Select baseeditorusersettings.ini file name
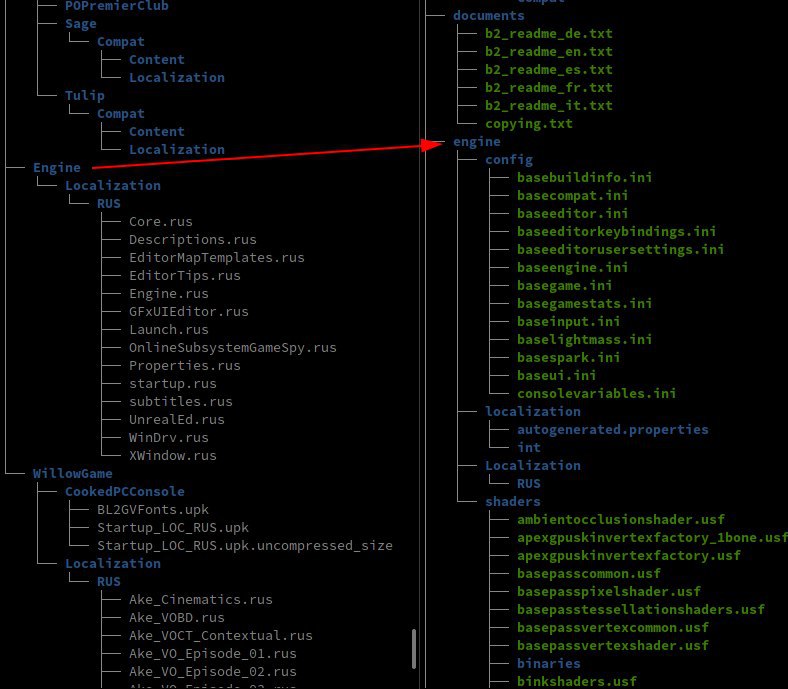The height and width of the screenshot is (689, 788). (620, 250)
